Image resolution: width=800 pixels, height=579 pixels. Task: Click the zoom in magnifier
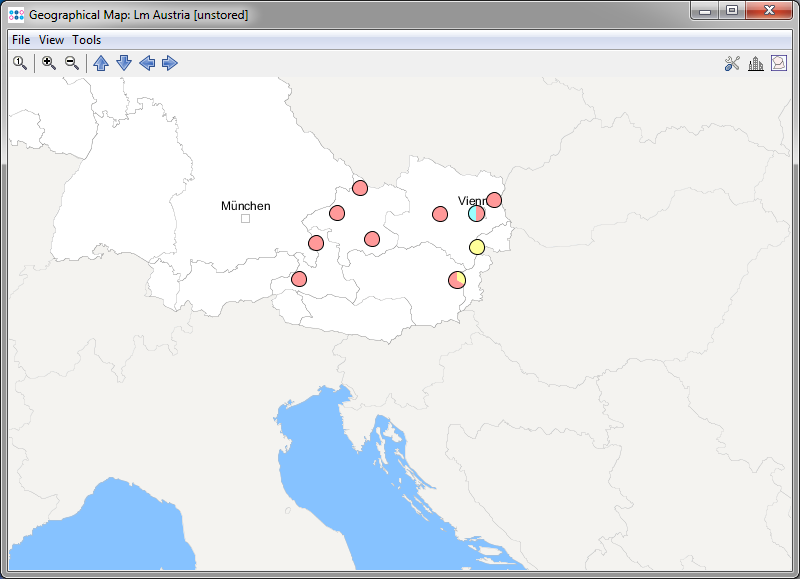[x=48, y=63]
